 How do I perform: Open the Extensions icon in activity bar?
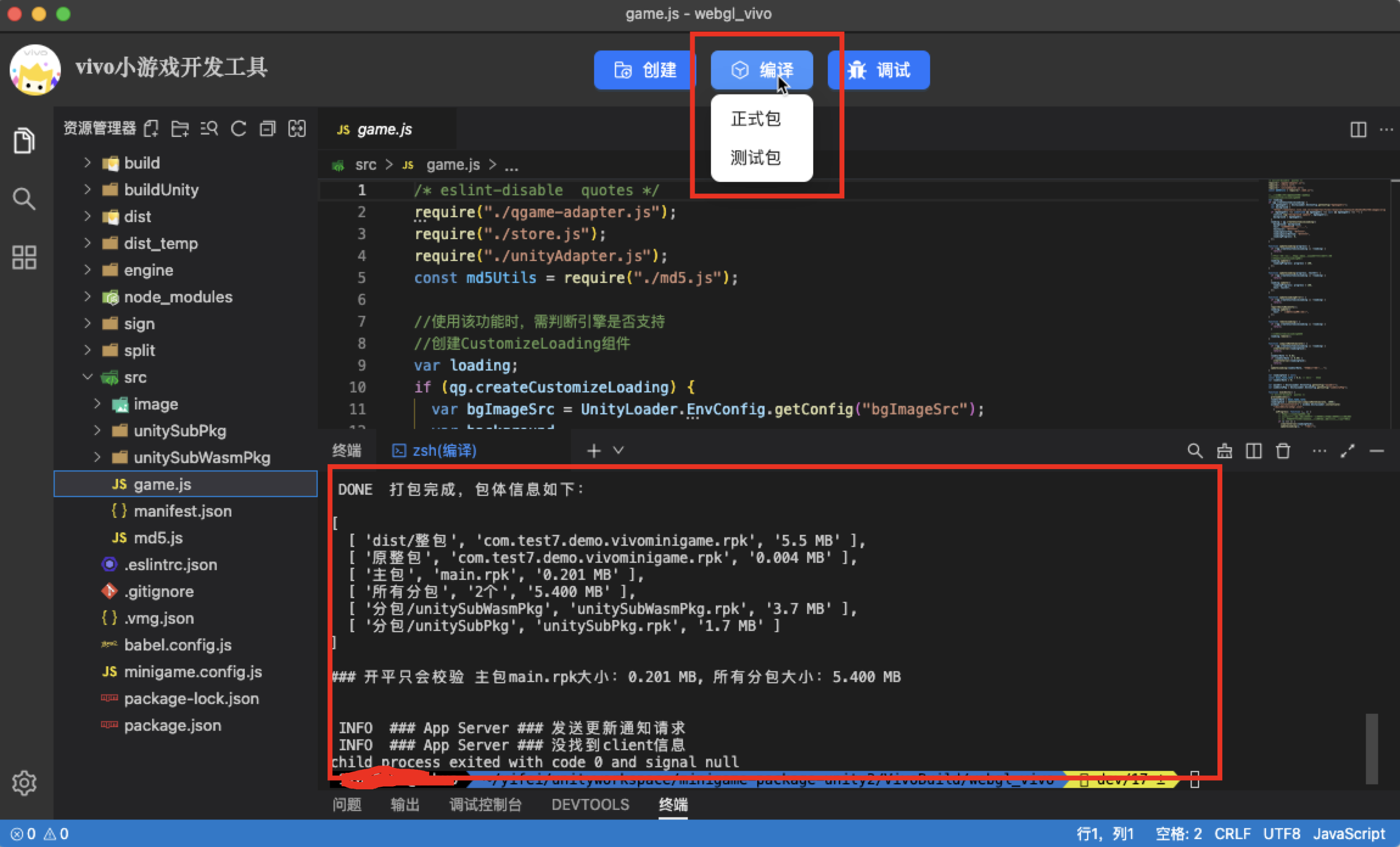click(x=24, y=257)
